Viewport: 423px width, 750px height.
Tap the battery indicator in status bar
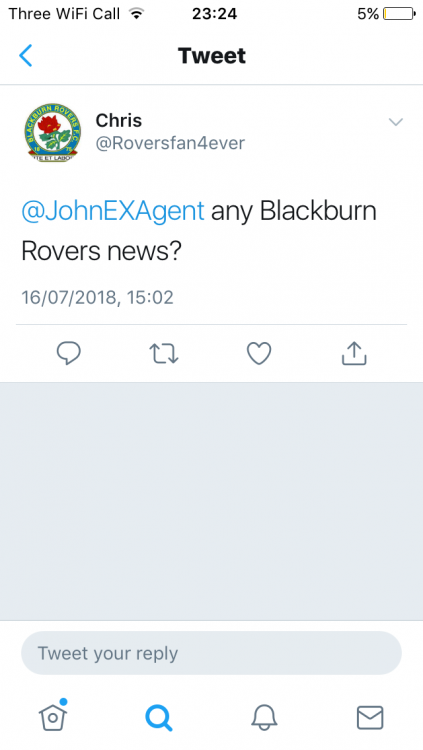(400, 14)
